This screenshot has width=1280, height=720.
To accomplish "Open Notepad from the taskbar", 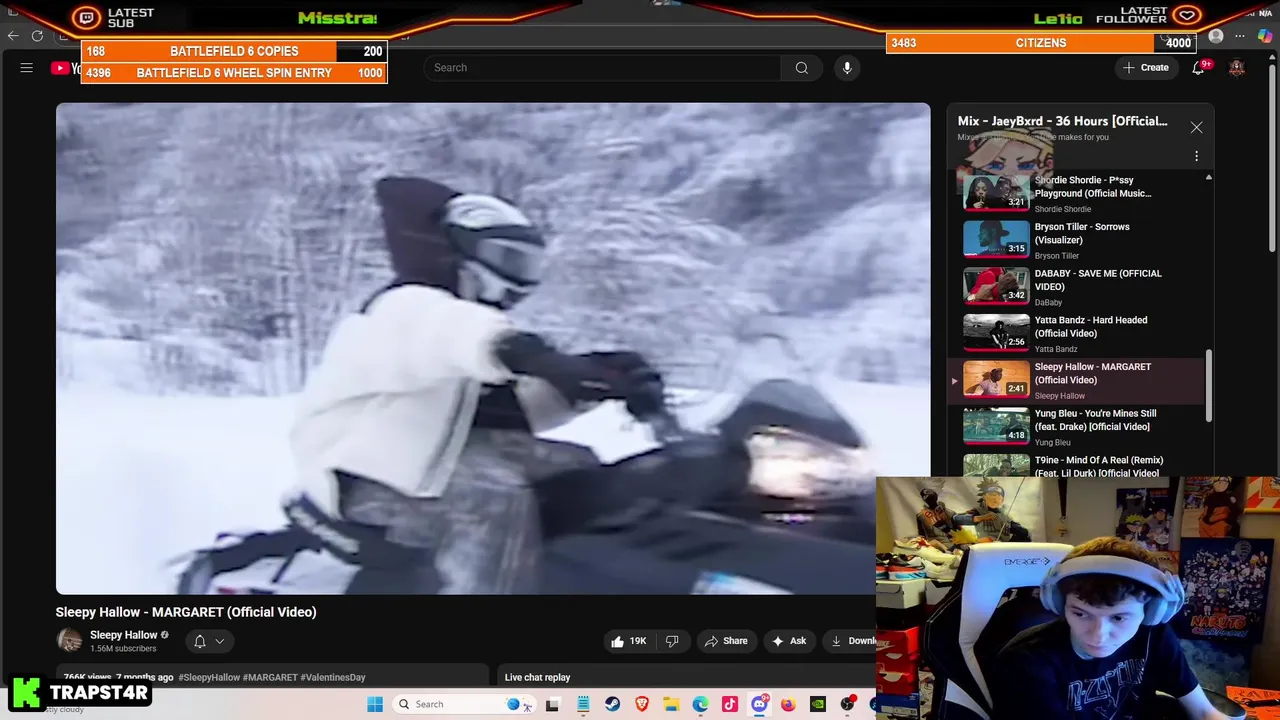I will coord(583,704).
